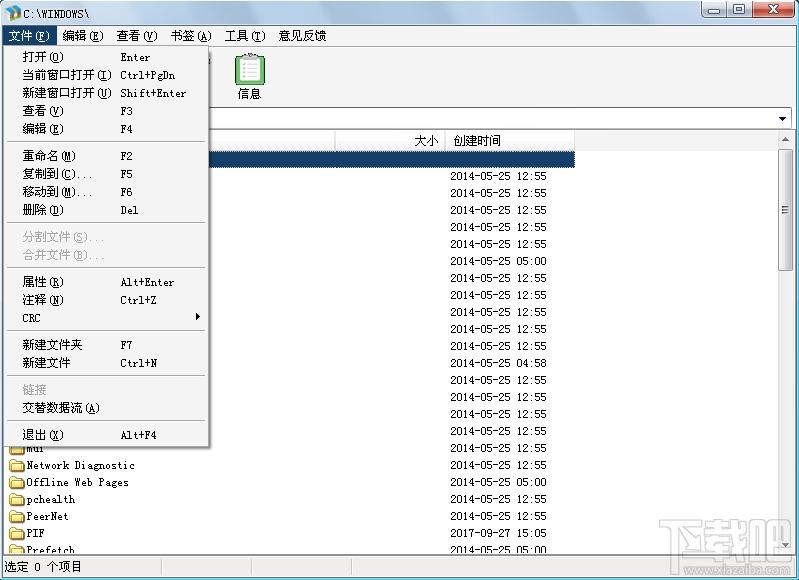Click the 选定 0 个项目 status text
This screenshot has height=580, width=799.
(x=43, y=567)
